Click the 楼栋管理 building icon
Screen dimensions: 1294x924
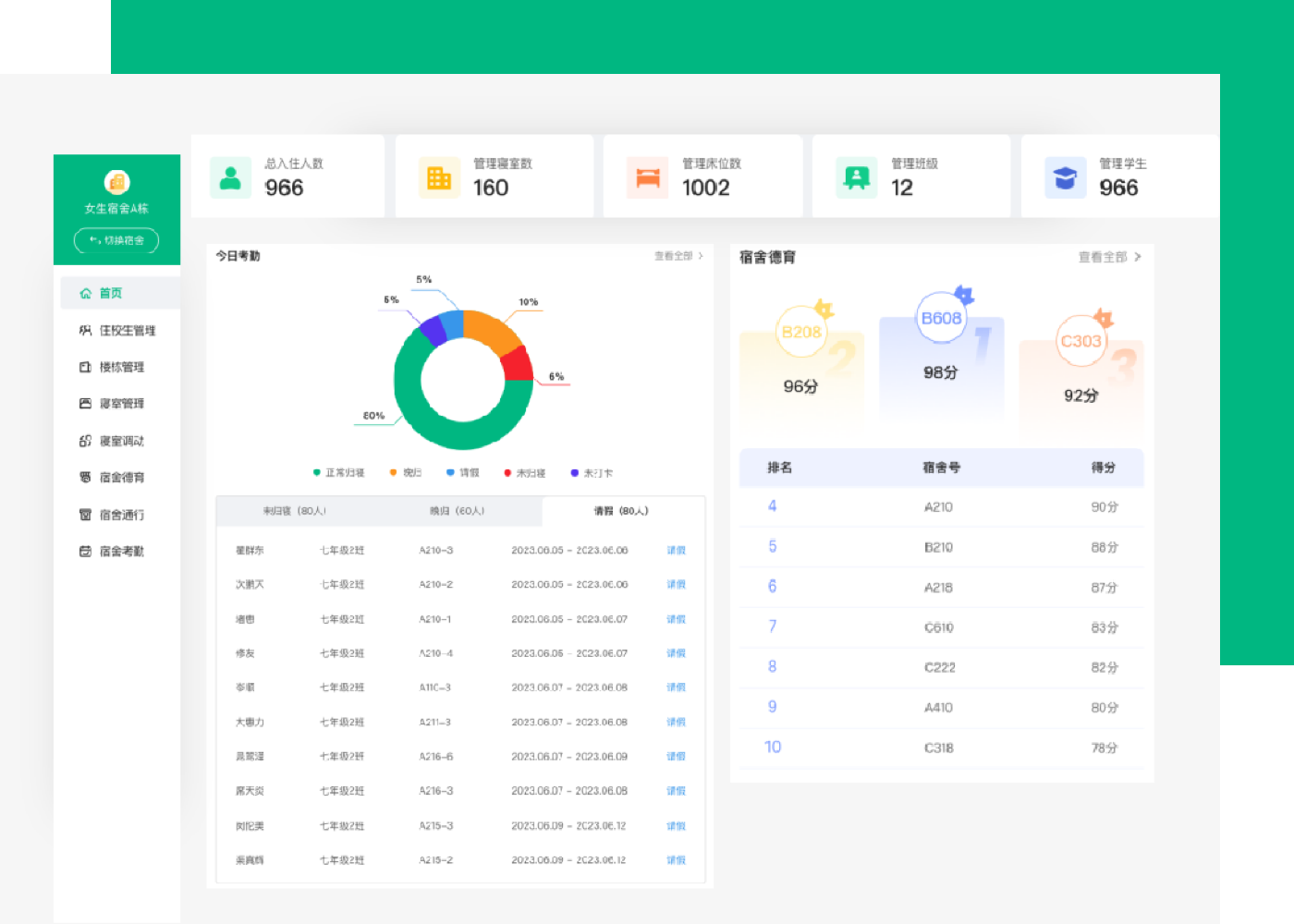tap(85, 367)
